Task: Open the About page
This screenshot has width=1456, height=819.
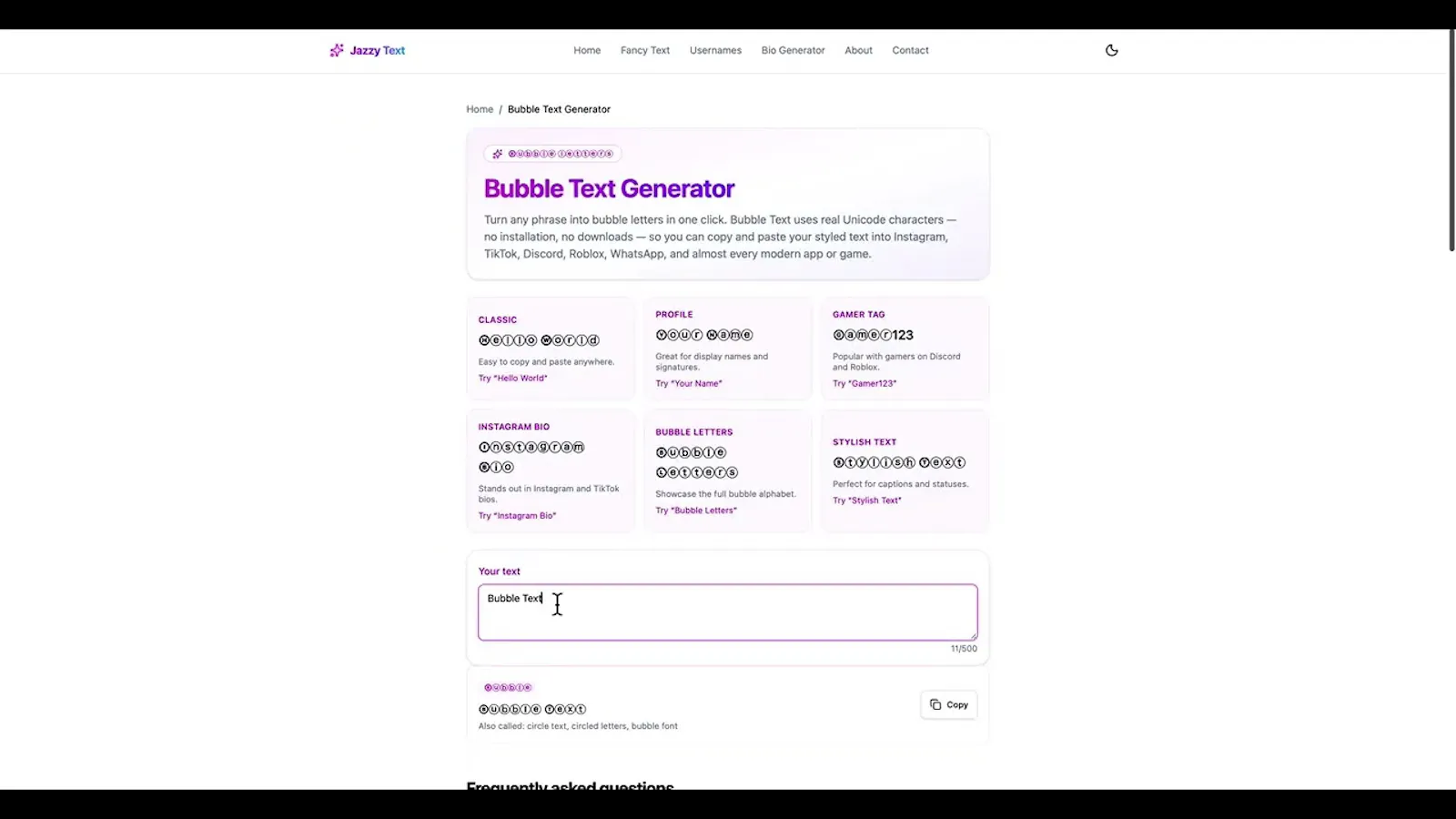Action: (858, 50)
